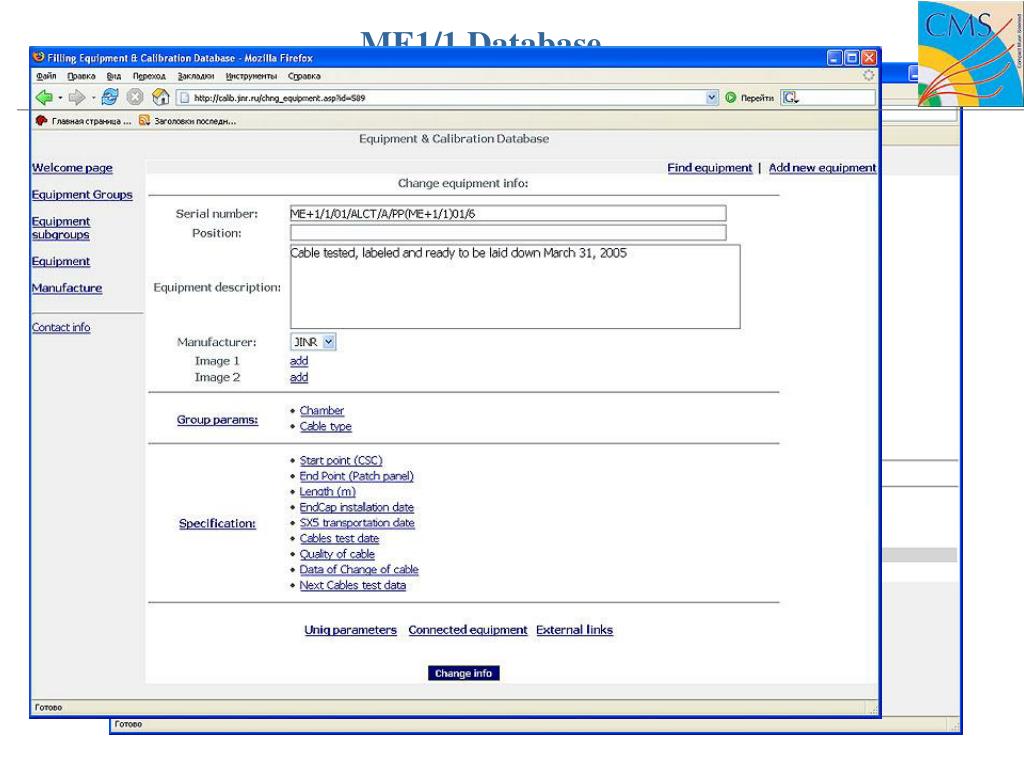Click the empty Position field
Screen dimensions: 1024x768
pyautogui.click(x=508, y=232)
